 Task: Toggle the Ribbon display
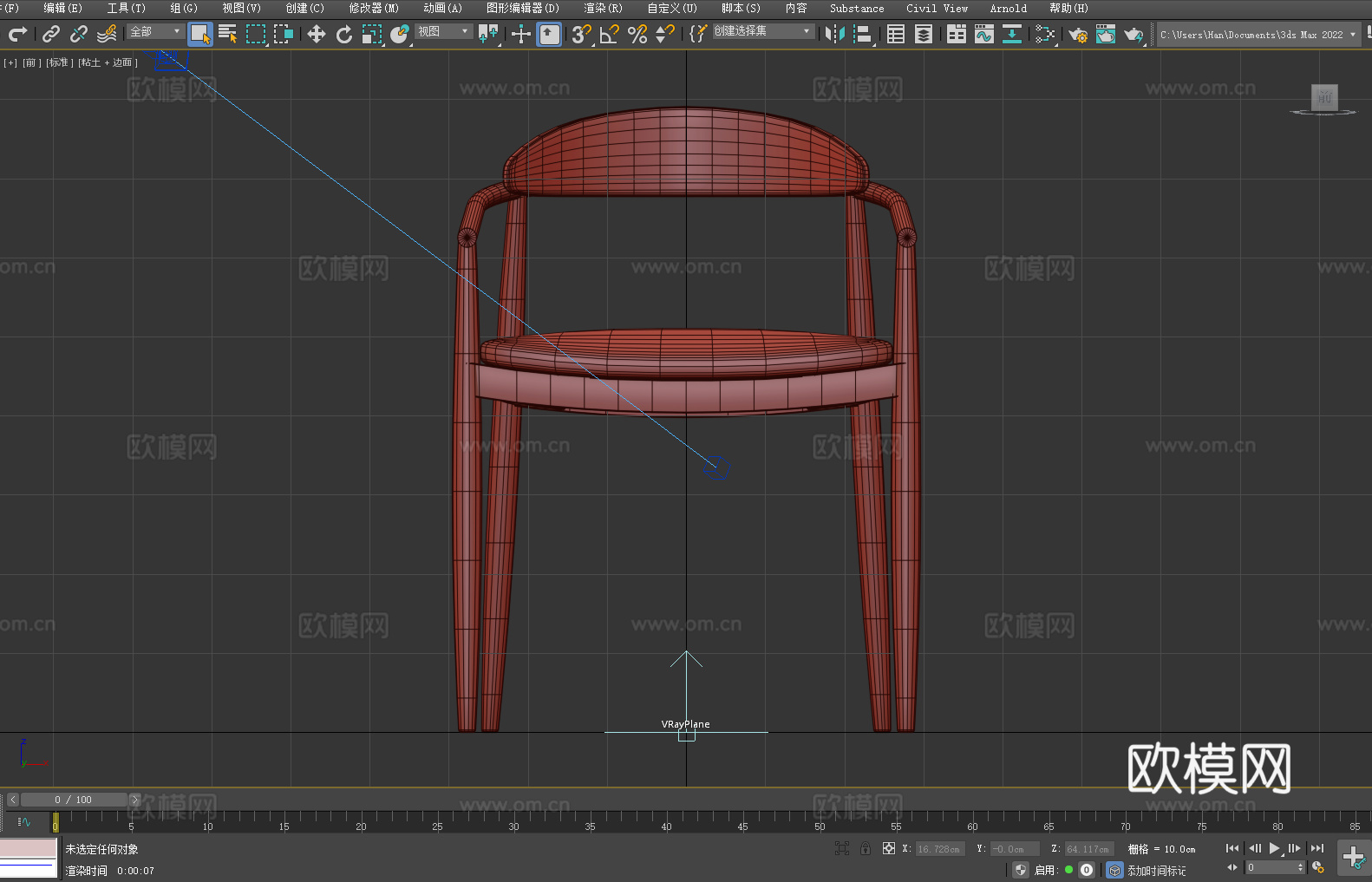tap(957, 34)
